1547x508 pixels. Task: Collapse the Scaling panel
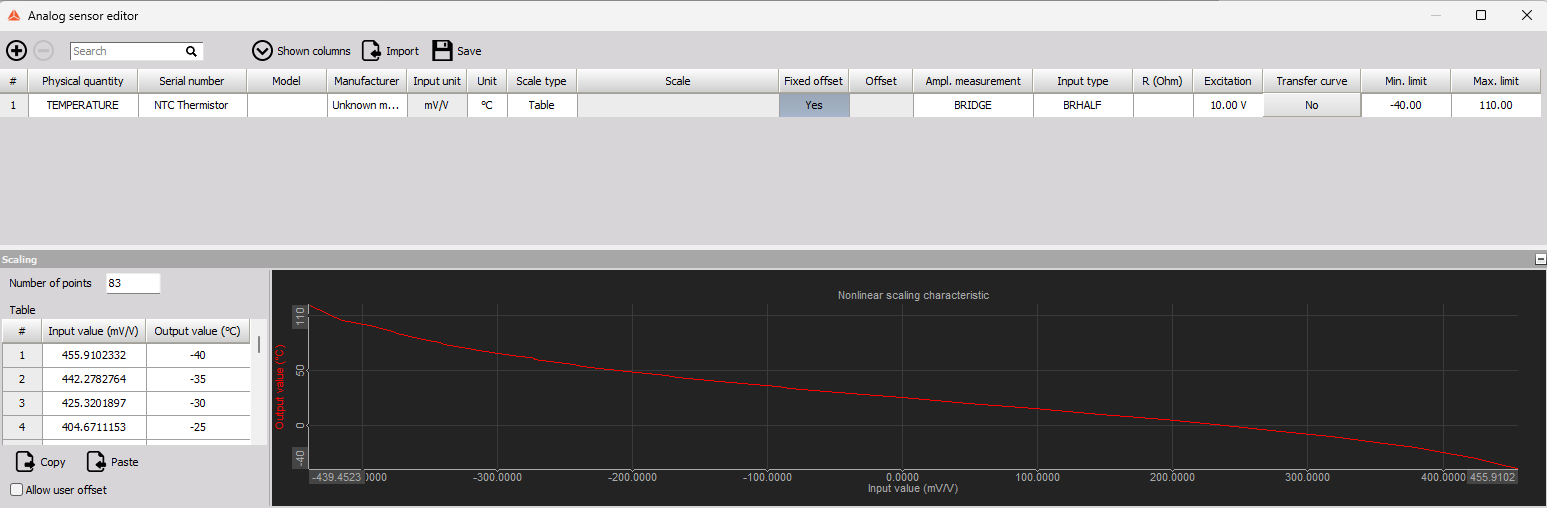click(x=1540, y=259)
